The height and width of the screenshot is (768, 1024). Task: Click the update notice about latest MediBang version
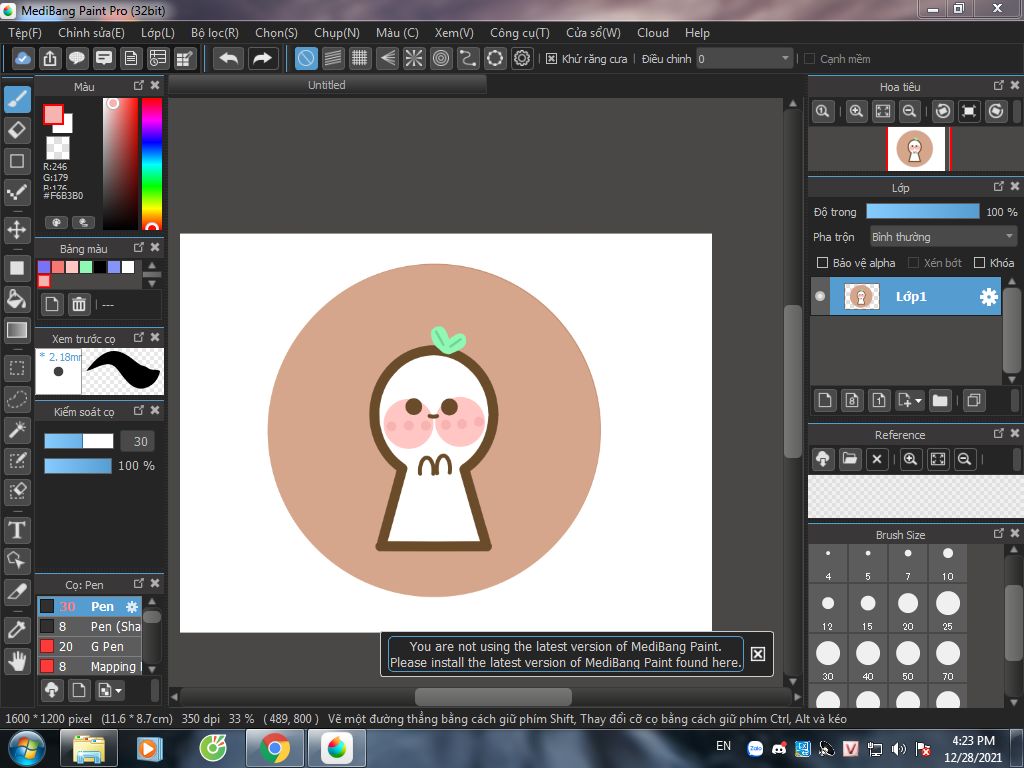tap(566, 654)
